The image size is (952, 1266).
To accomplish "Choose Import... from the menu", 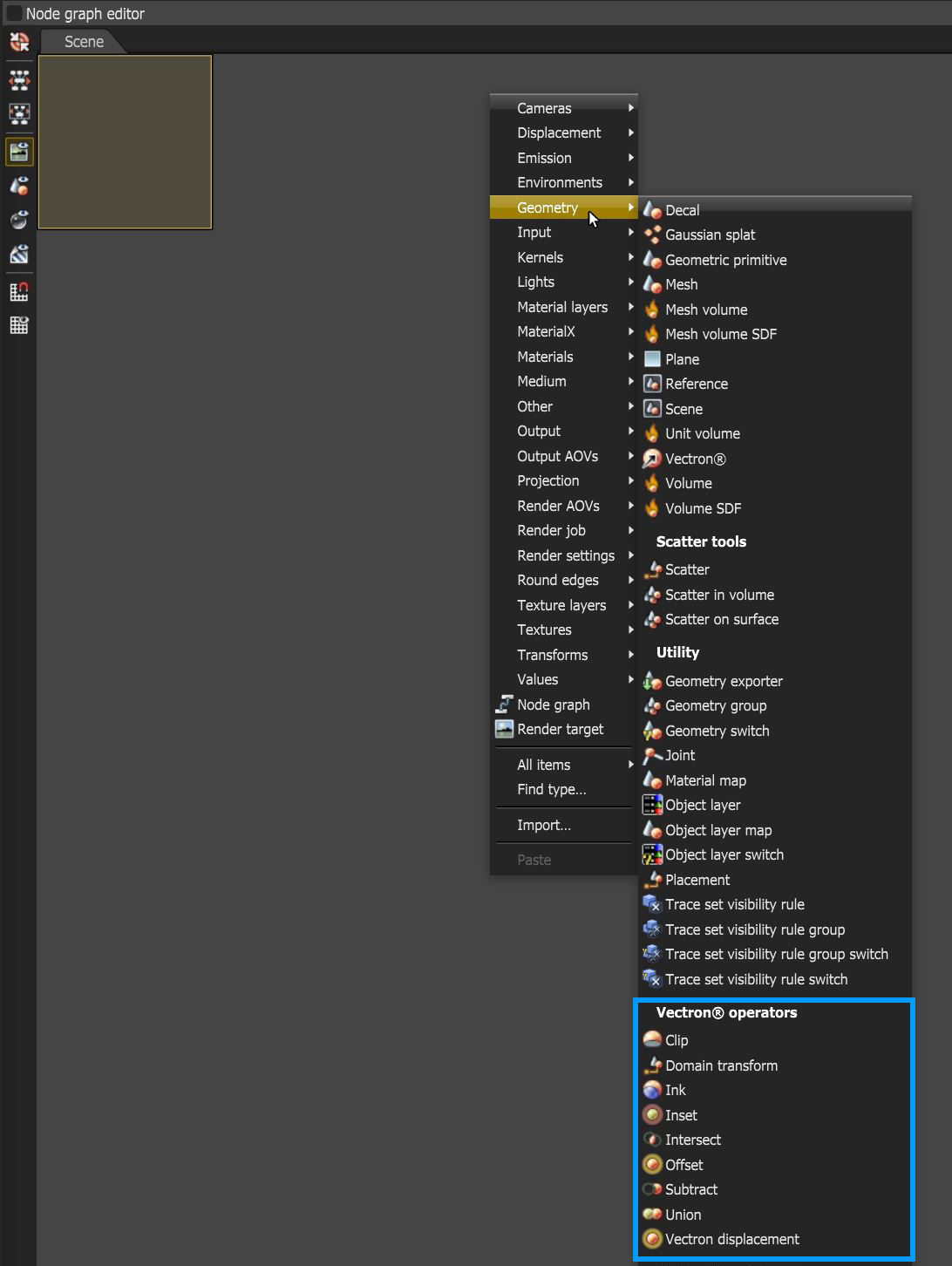I will coord(564,825).
